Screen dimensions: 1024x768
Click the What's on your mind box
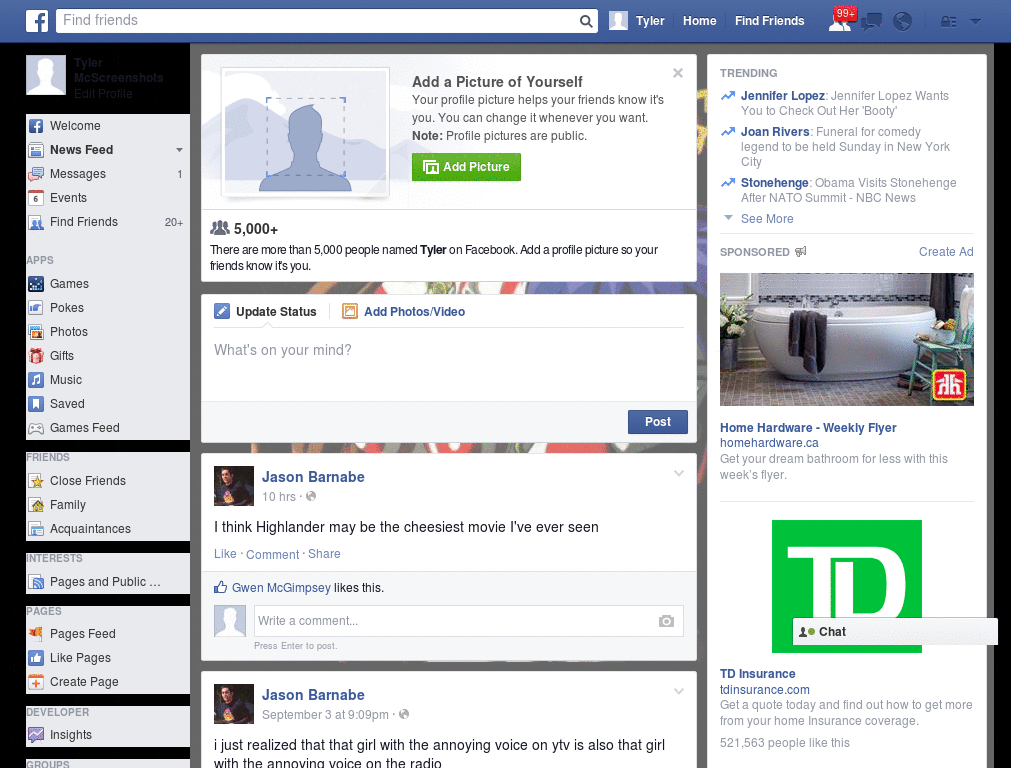449,364
